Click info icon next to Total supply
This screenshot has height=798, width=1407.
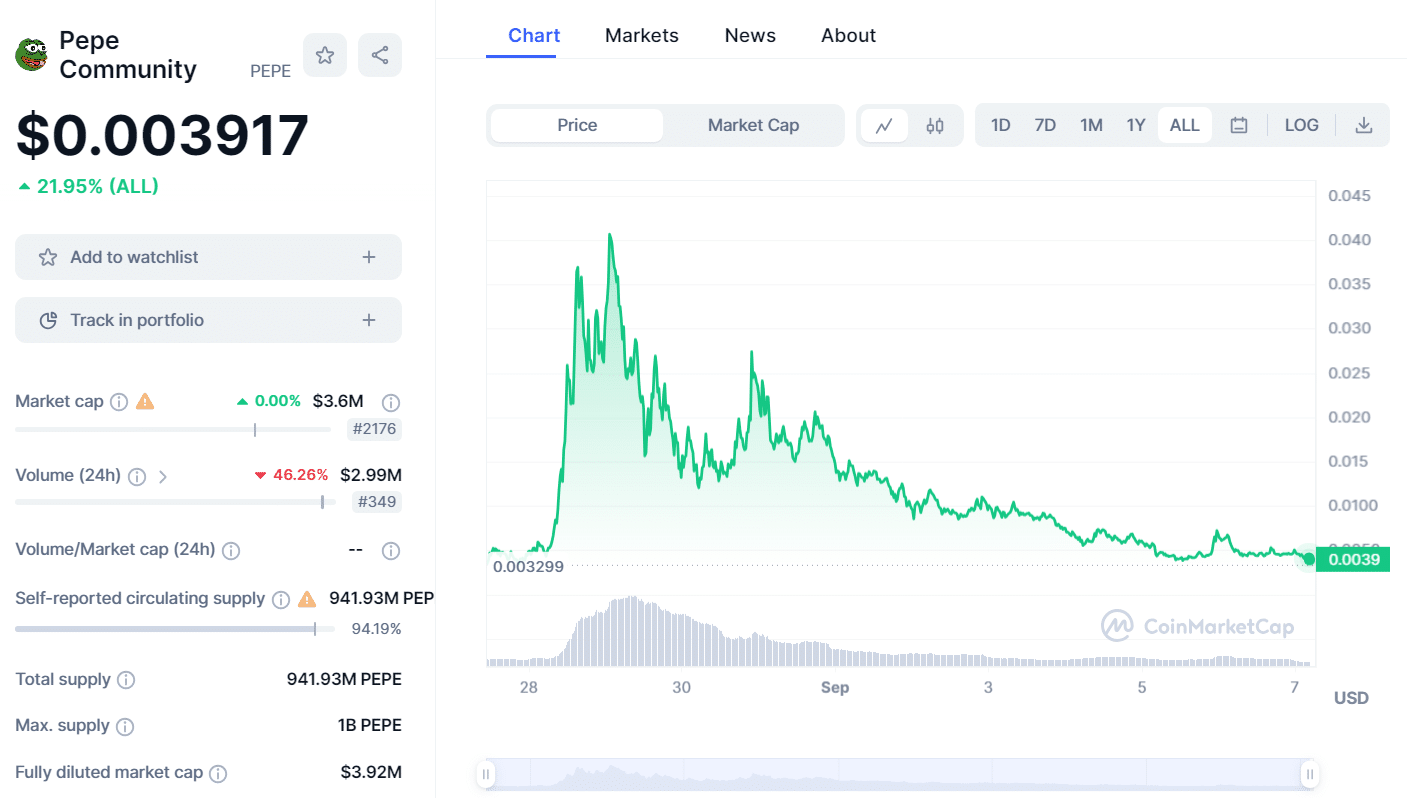pos(126,680)
